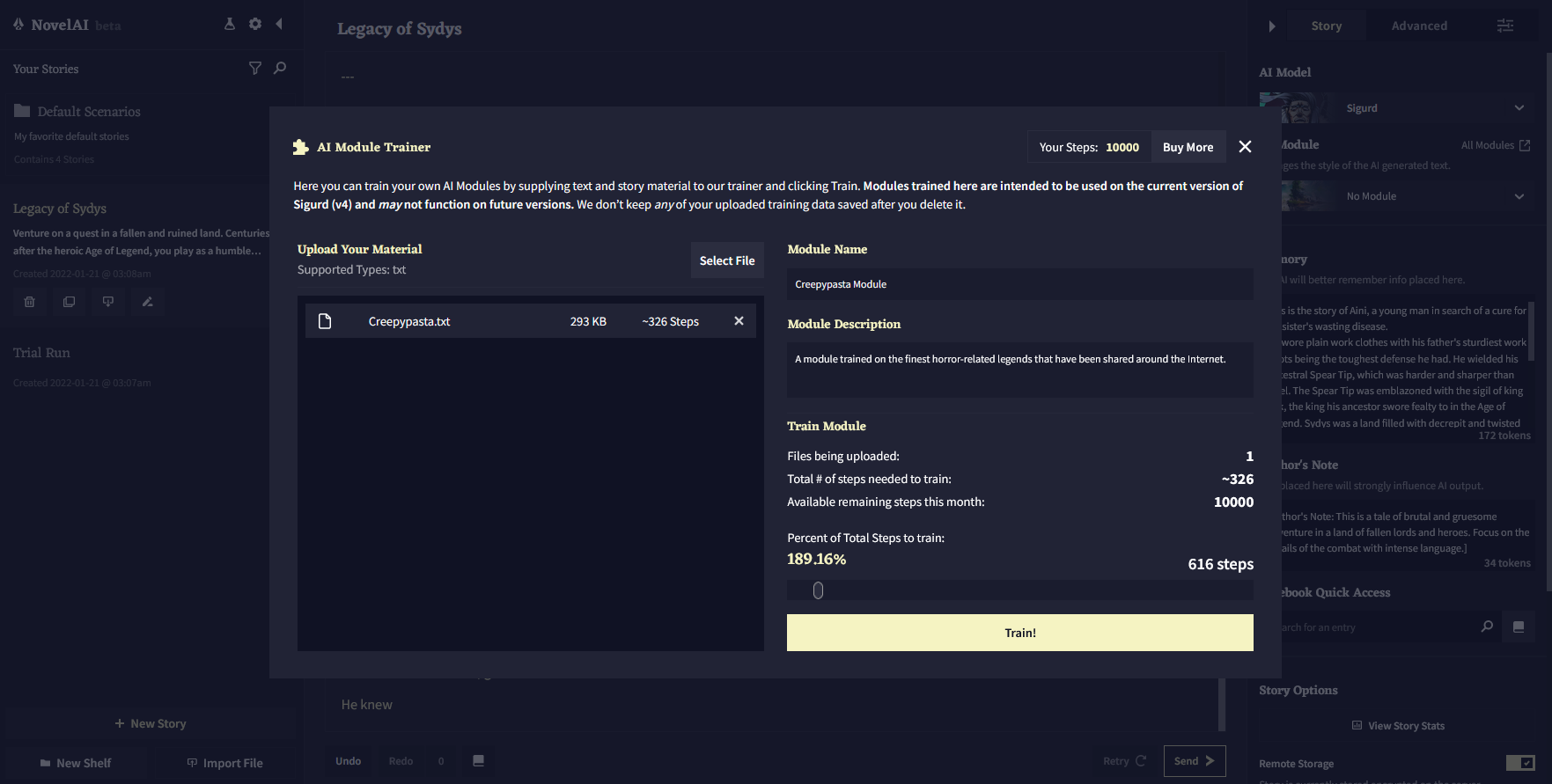
Task: Click the lorebook search magnifier icon
Action: coord(1487,626)
